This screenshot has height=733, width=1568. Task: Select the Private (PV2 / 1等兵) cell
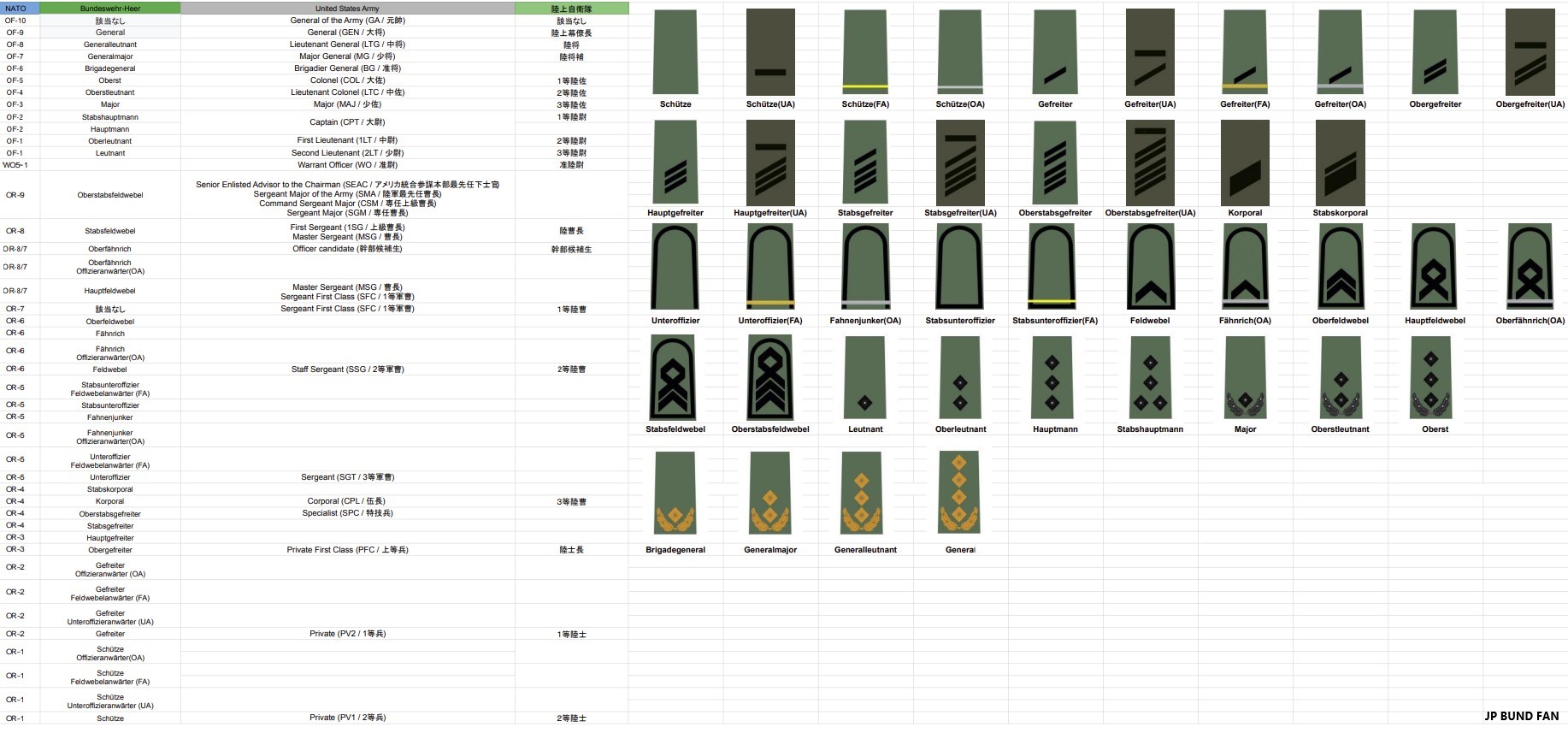(347, 634)
